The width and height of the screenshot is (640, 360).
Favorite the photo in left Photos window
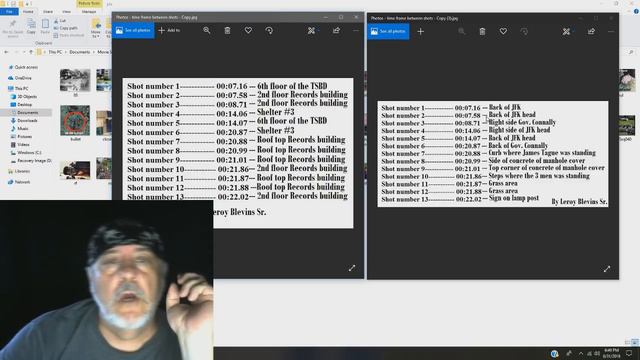click(248, 30)
